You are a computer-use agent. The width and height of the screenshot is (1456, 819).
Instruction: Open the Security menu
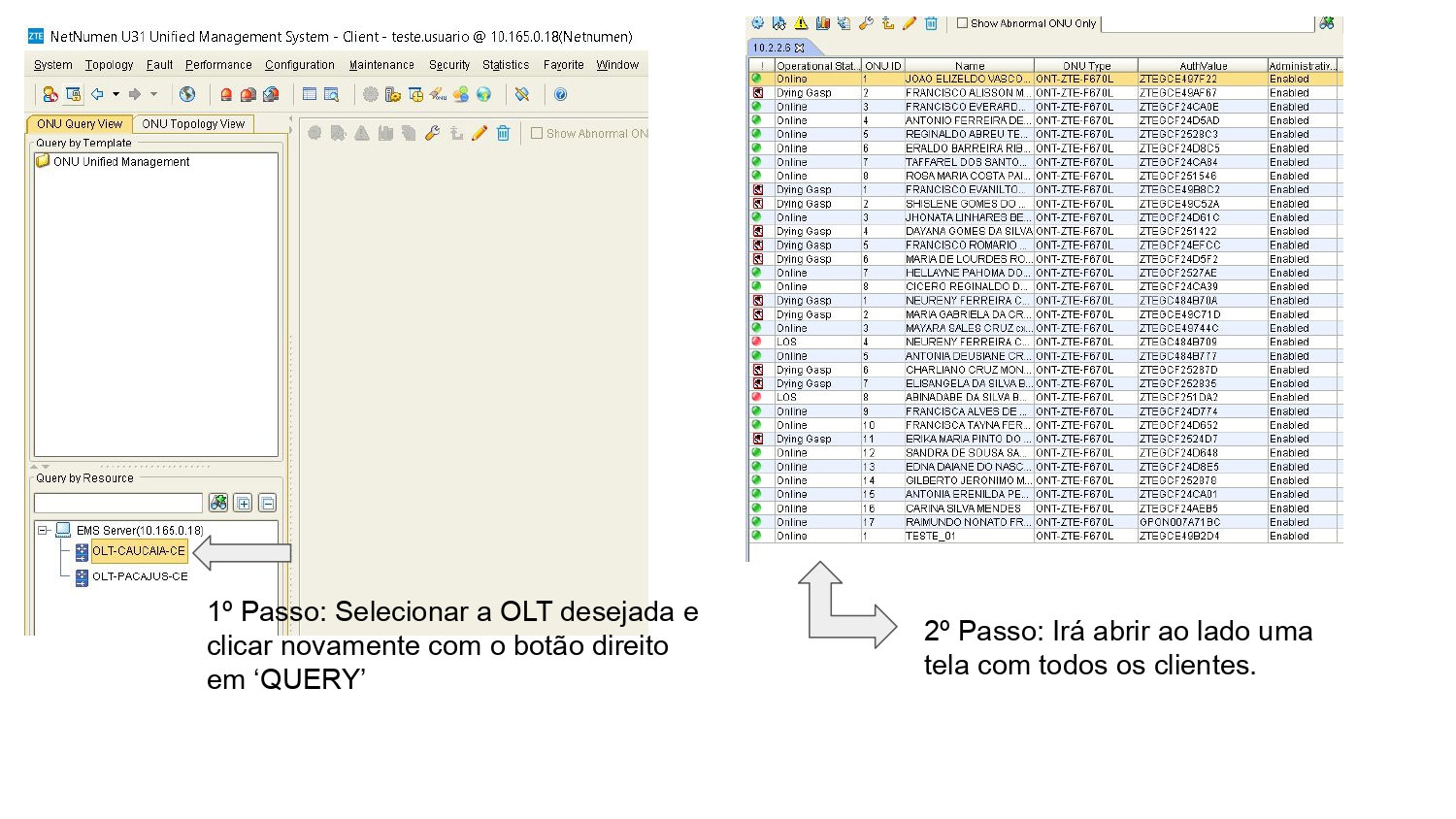click(449, 65)
